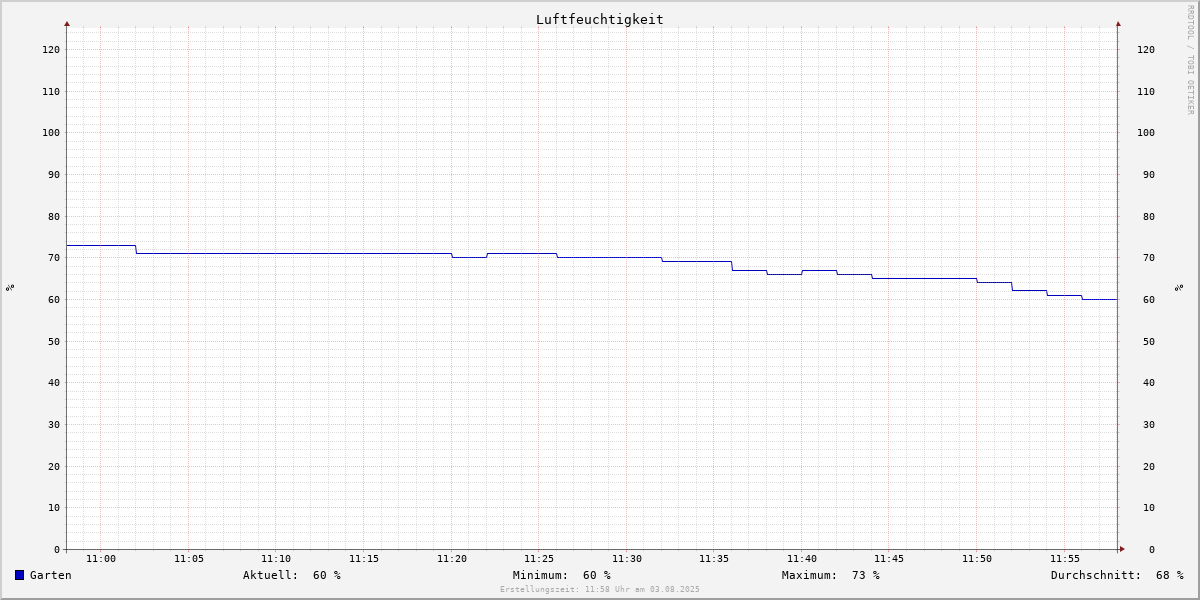Viewport: 1200px width, 600px height.
Task: Click the right axis 10 label
Action: tap(1149, 507)
